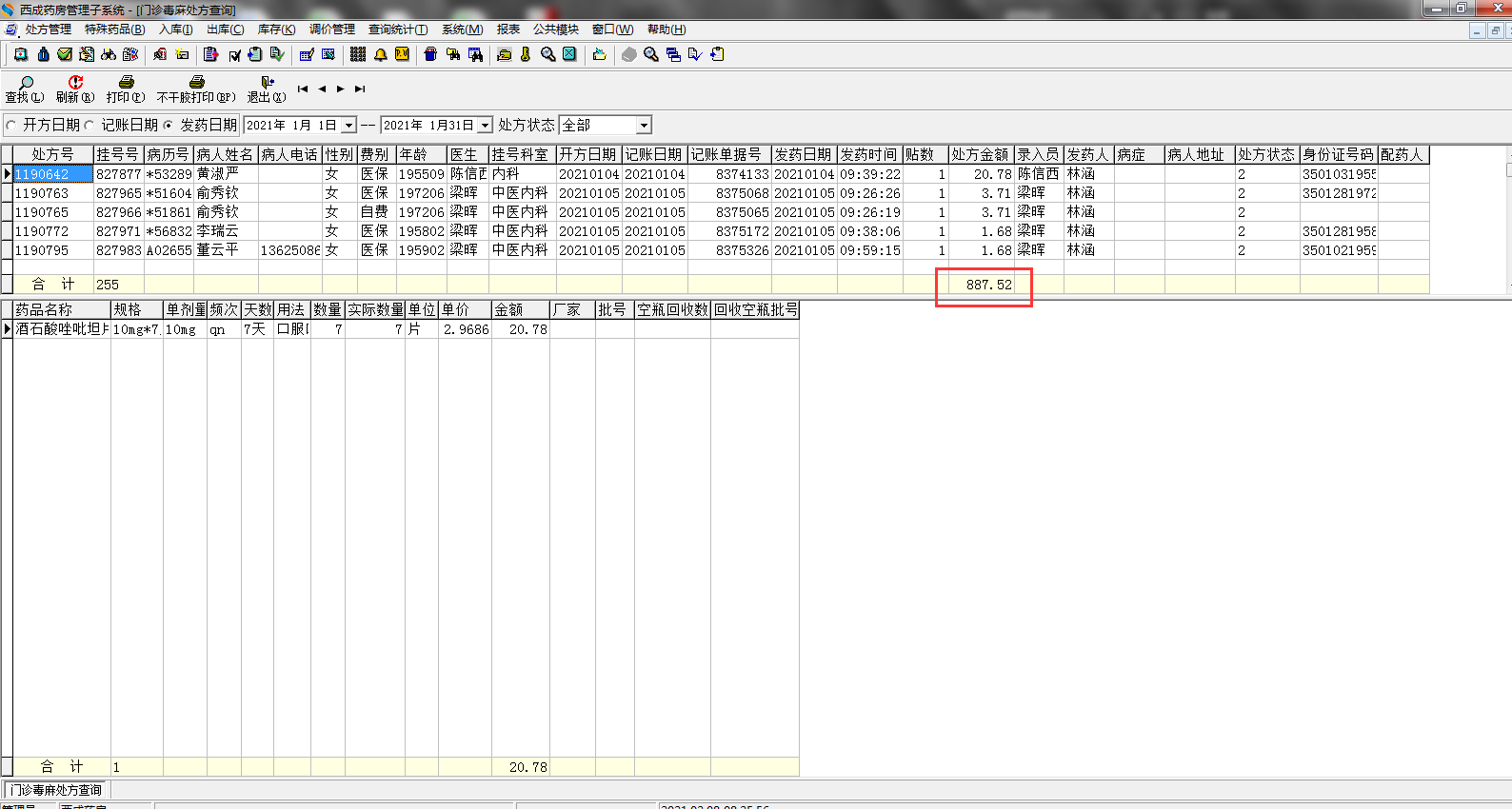Open the 处方管理 menu
This screenshot has width=1512, height=809.
point(48,30)
